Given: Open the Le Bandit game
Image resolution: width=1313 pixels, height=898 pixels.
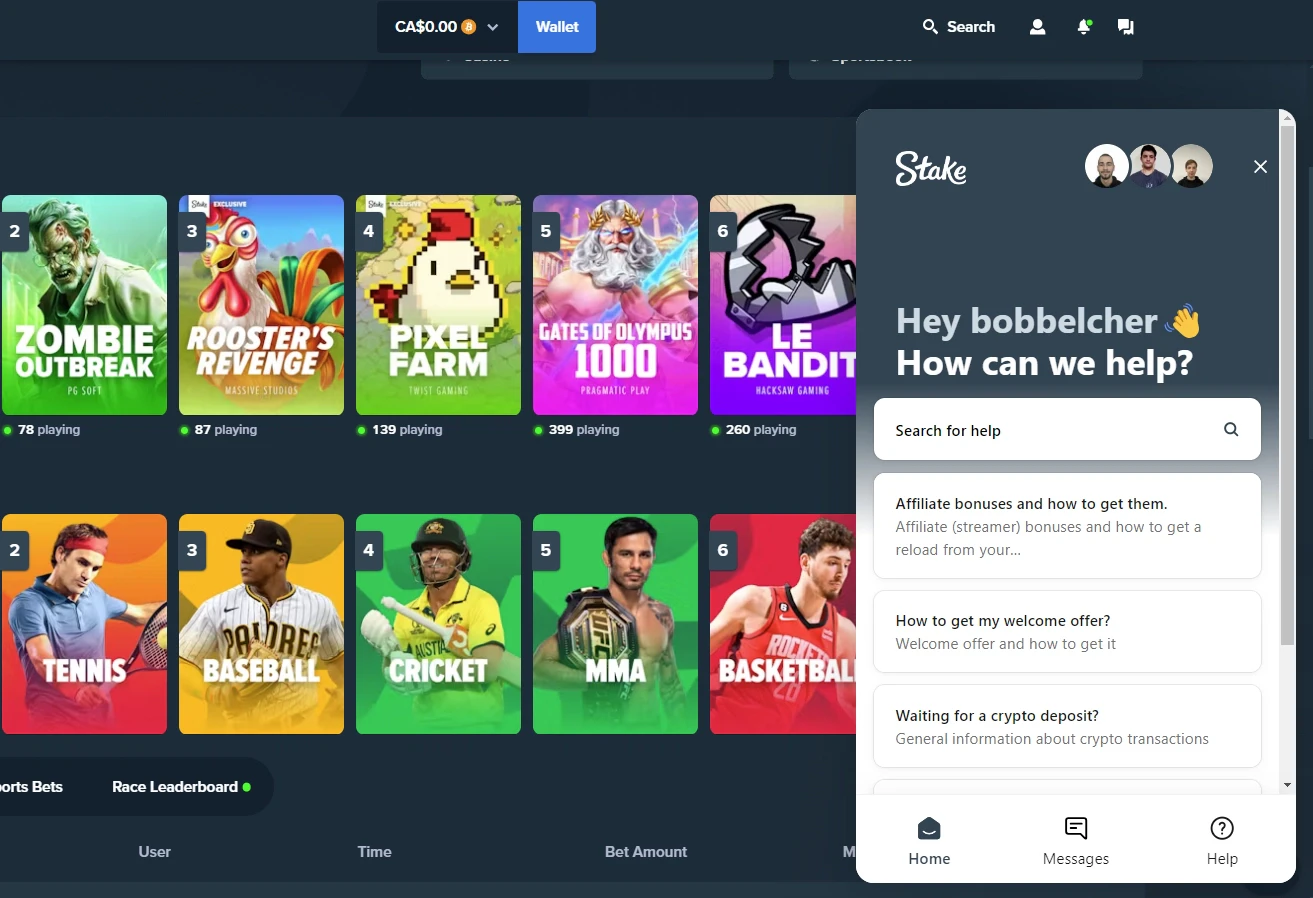Looking at the screenshot, I should (783, 305).
